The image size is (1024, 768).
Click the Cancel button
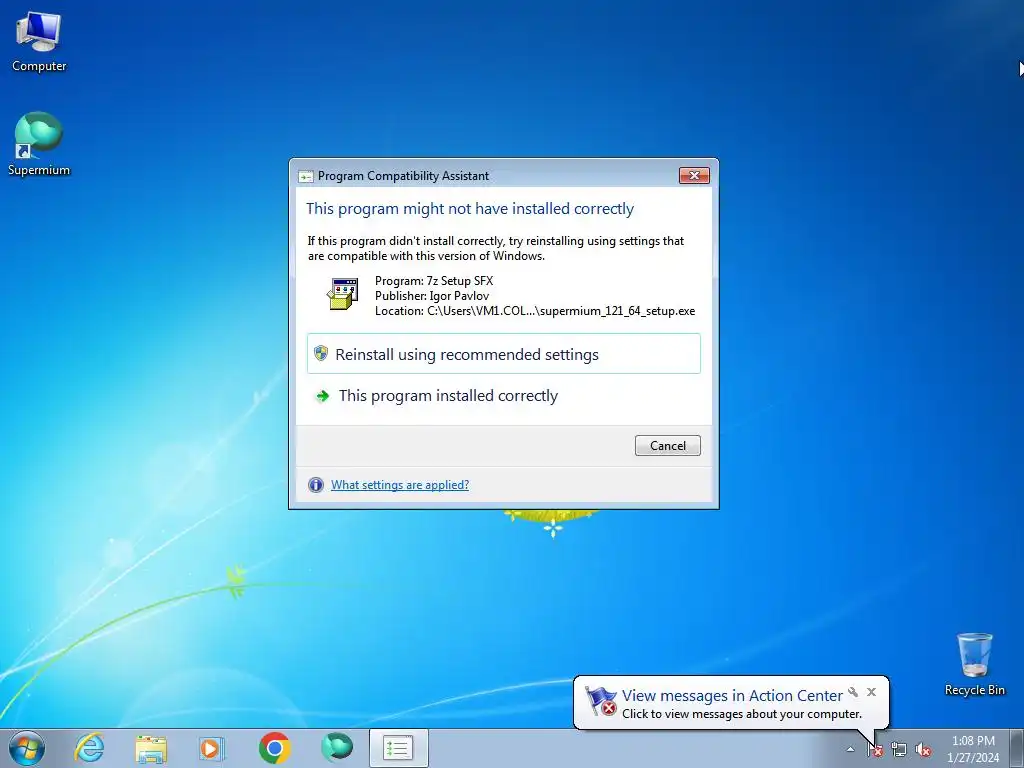(667, 445)
